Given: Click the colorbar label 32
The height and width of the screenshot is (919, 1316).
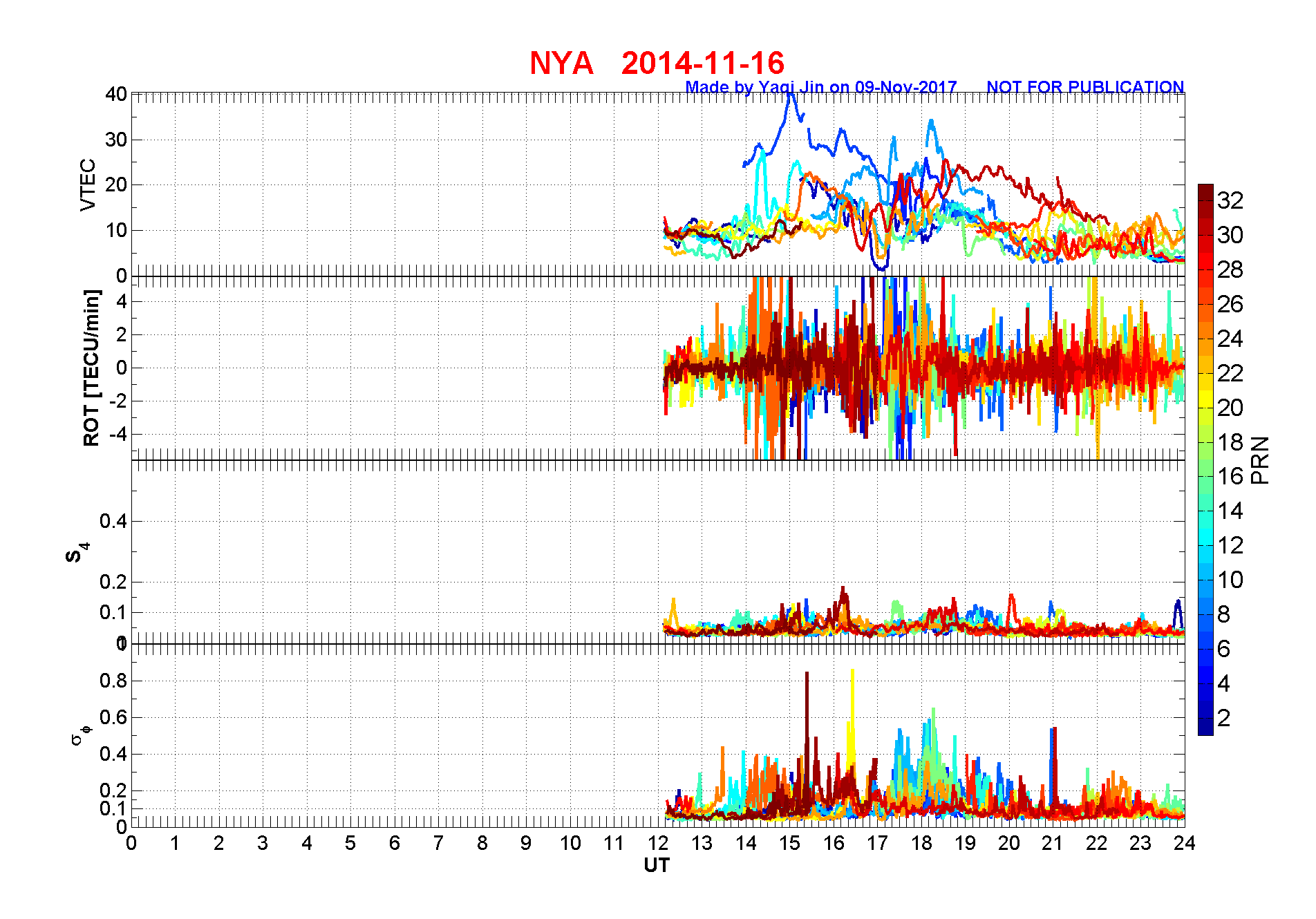Looking at the screenshot, I should 1230,200.
